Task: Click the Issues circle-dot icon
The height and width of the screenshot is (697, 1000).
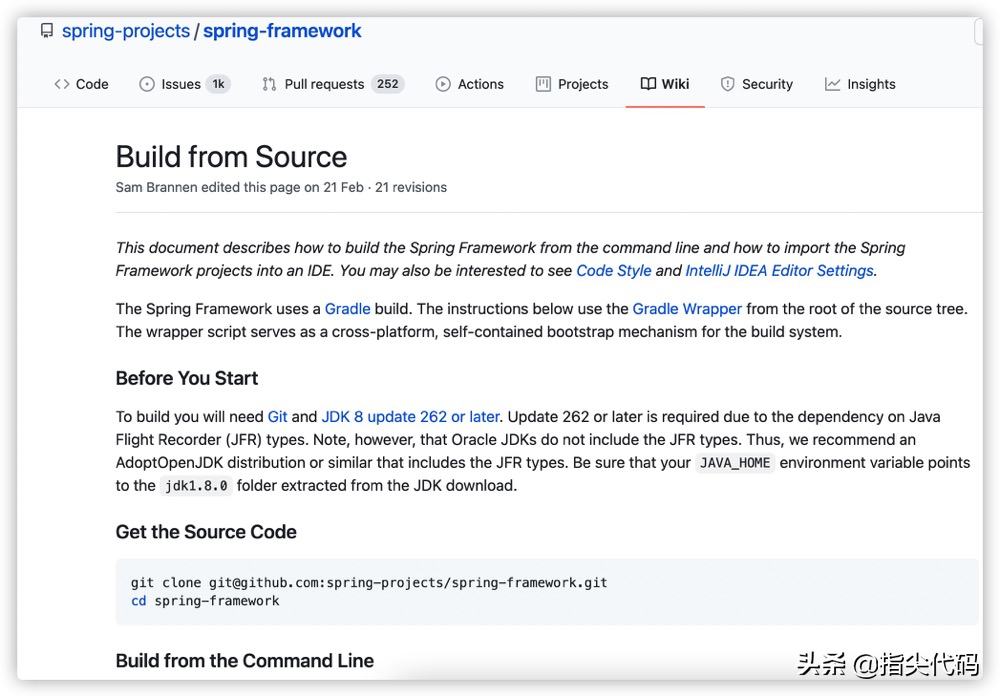Action: [147, 84]
